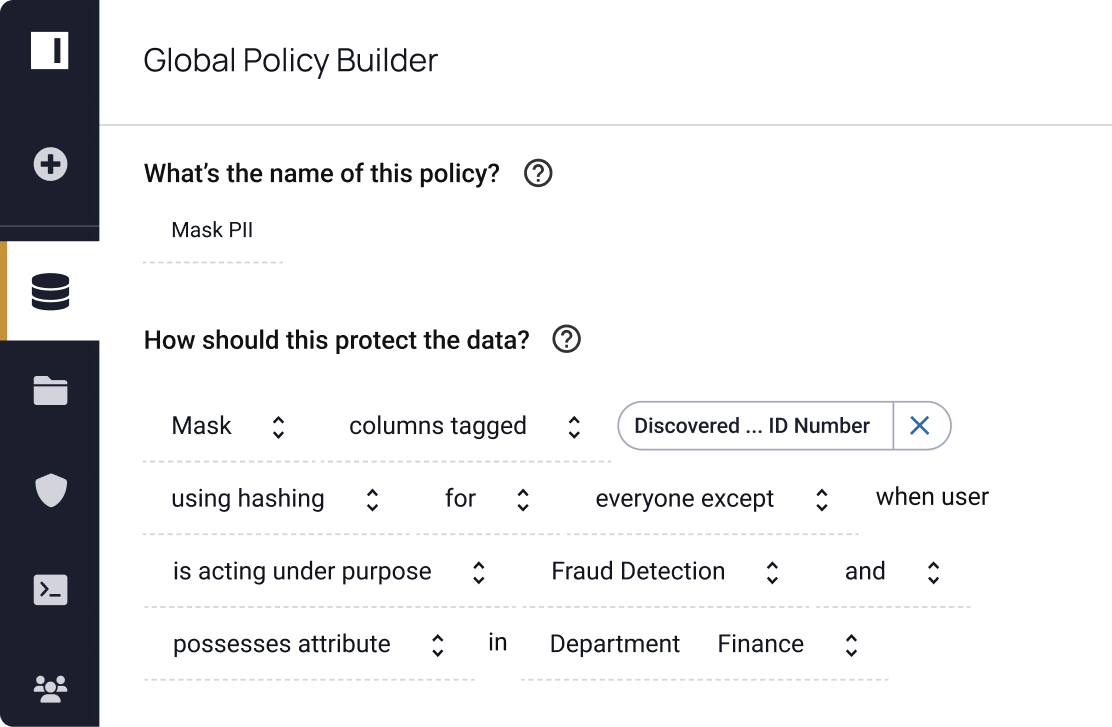Screen dimensions: 1112x727
Task: Change the and condition operator
Action: point(932,571)
